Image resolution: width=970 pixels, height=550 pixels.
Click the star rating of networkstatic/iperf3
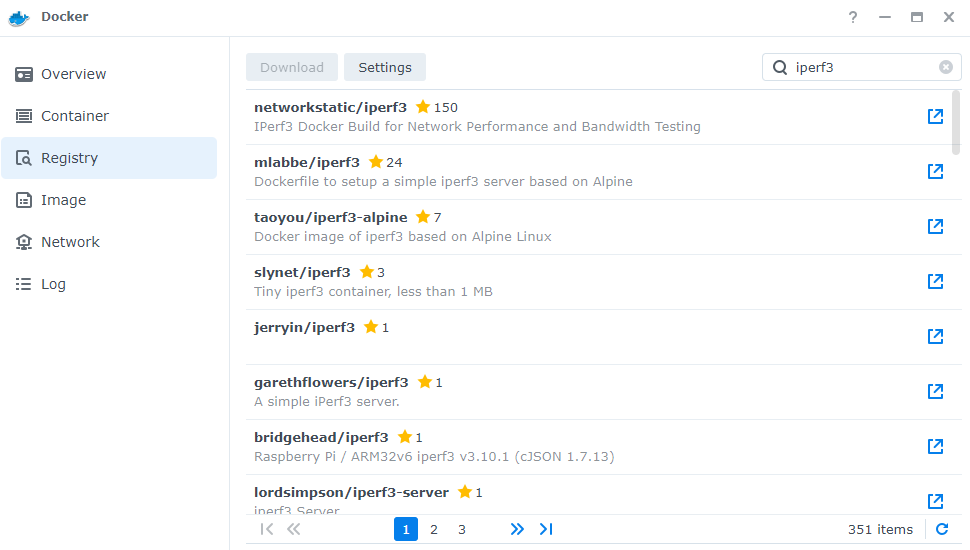[437, 108]
